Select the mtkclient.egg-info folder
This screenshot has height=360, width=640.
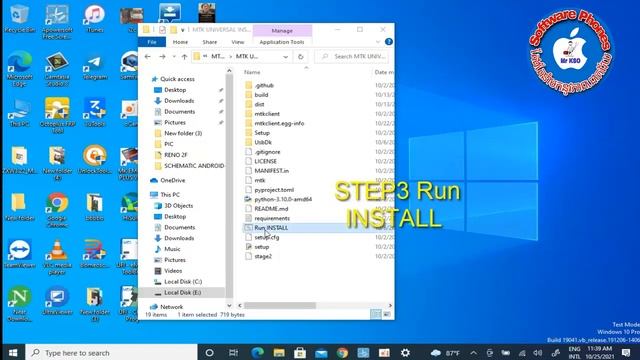click(x=279, y=123)
